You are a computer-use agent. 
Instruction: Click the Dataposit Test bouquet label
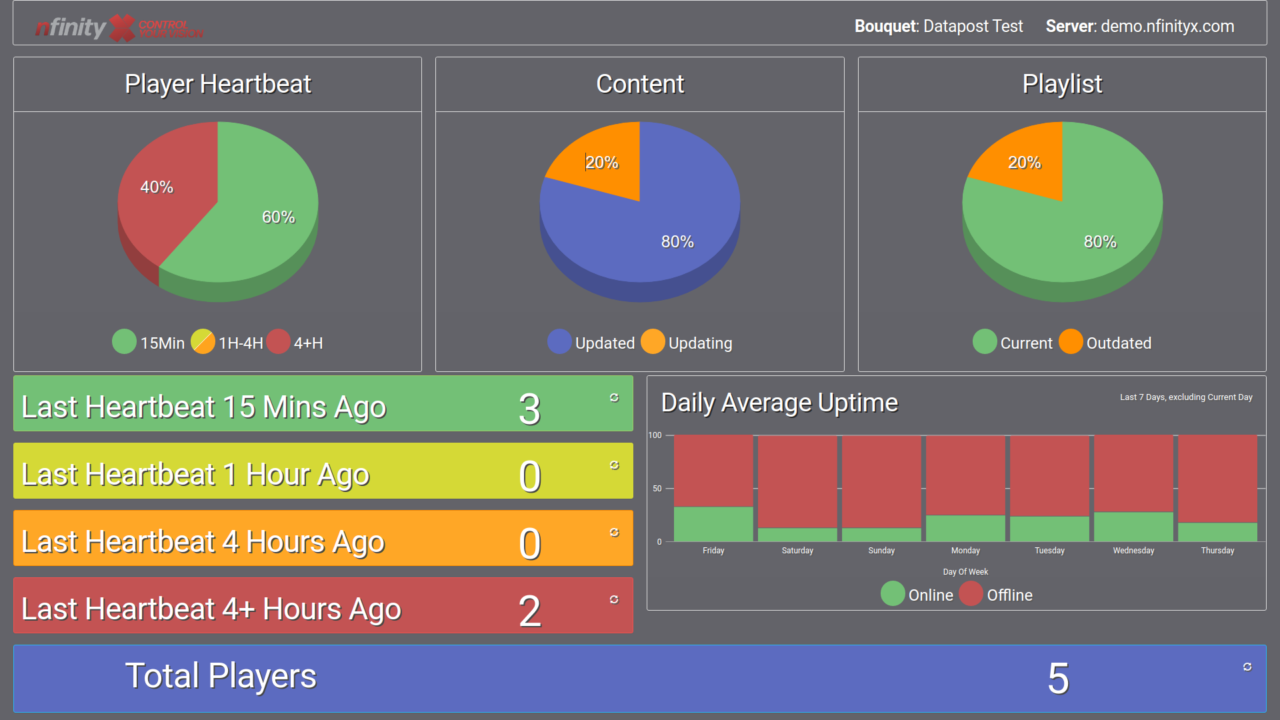[972, 26]
